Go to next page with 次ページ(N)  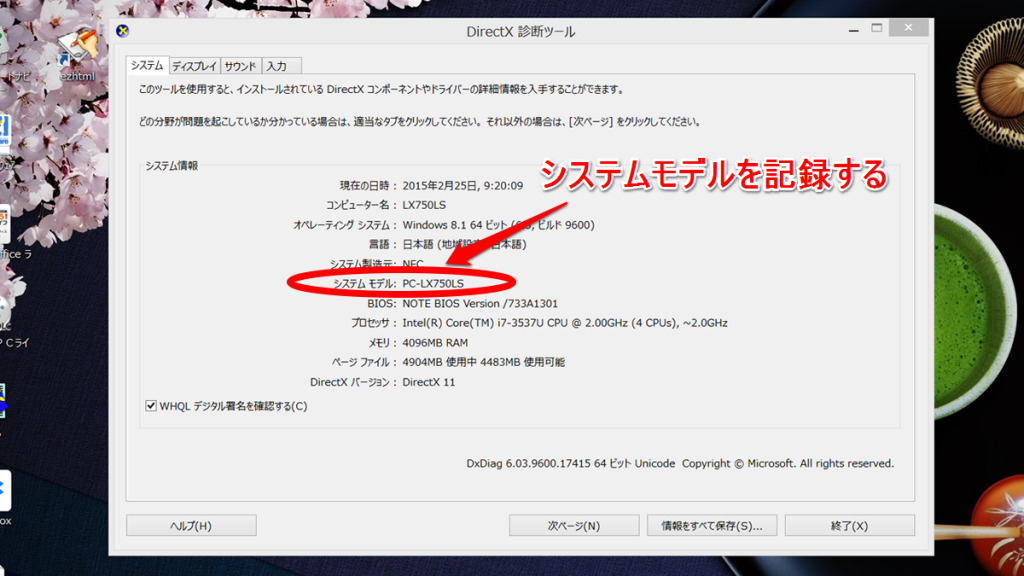pyautogui.click(x=574, y=525)
